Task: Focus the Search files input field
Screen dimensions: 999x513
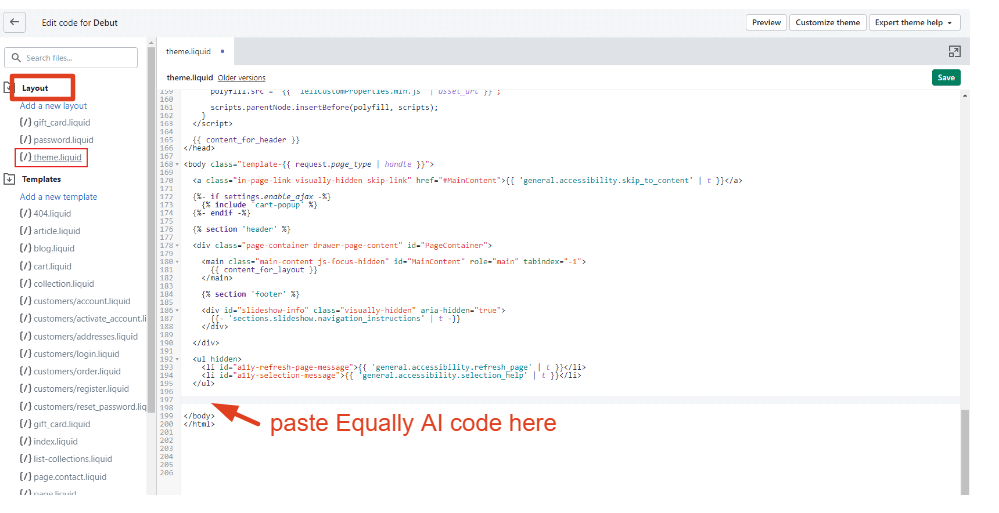Action: (76, 58)
